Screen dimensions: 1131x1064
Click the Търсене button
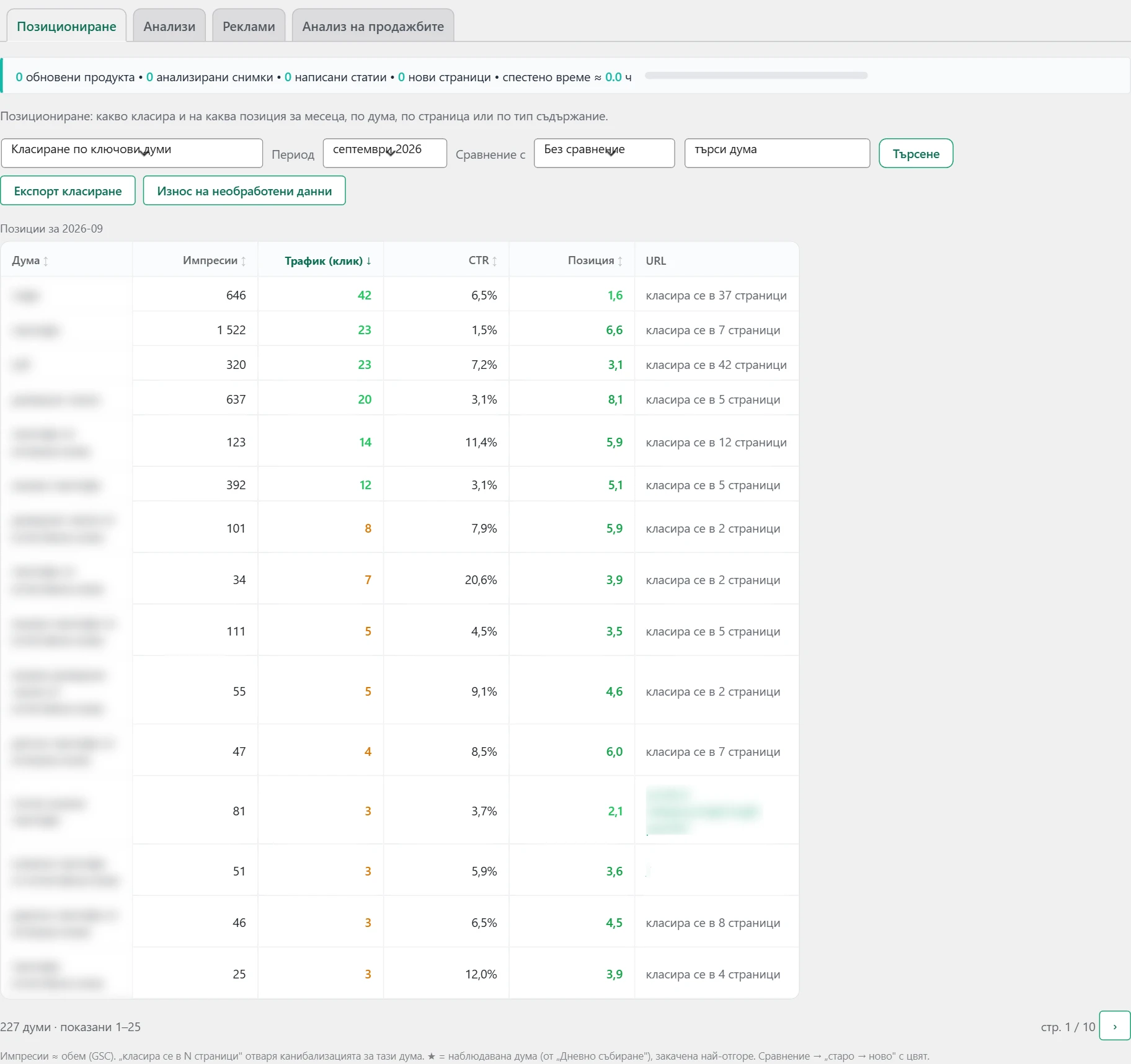point(916,153)
